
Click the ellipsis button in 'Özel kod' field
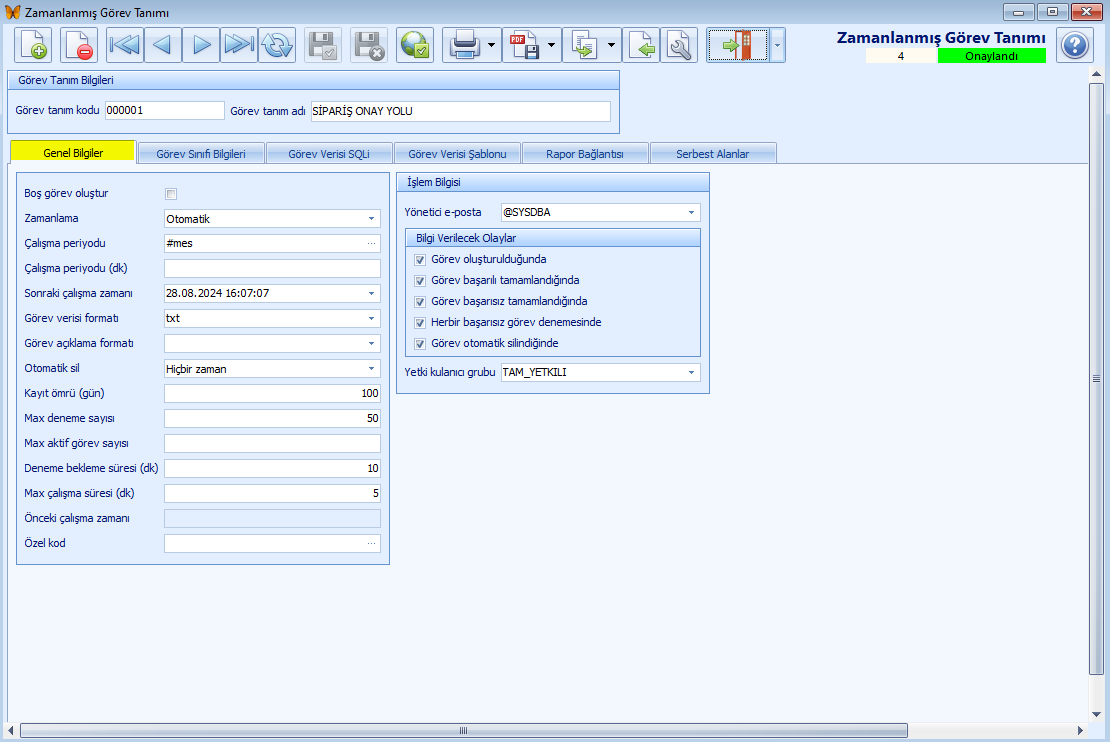point(372,544)
